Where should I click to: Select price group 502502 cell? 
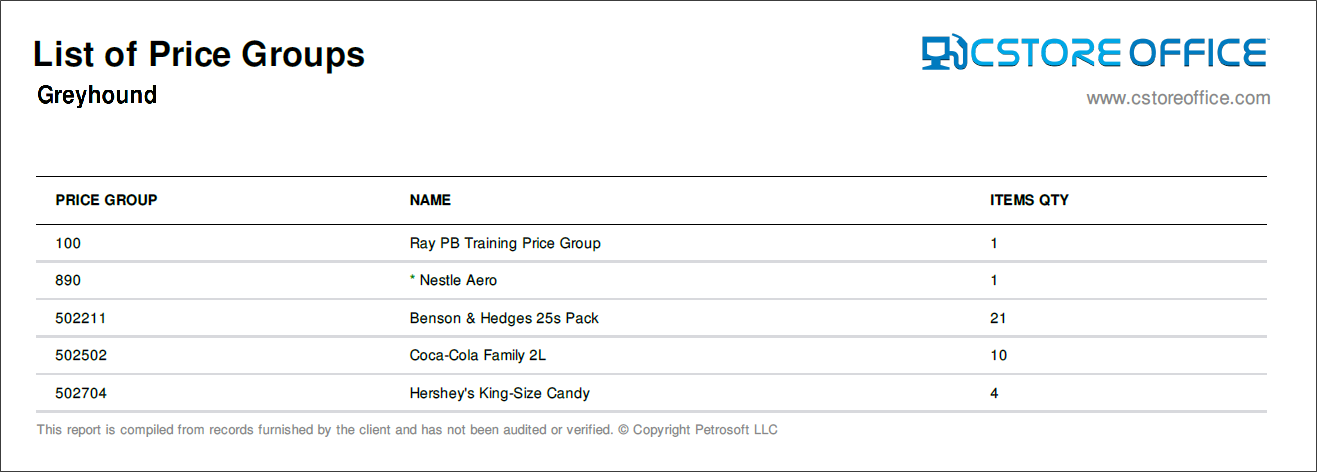(x=81, y=355)
